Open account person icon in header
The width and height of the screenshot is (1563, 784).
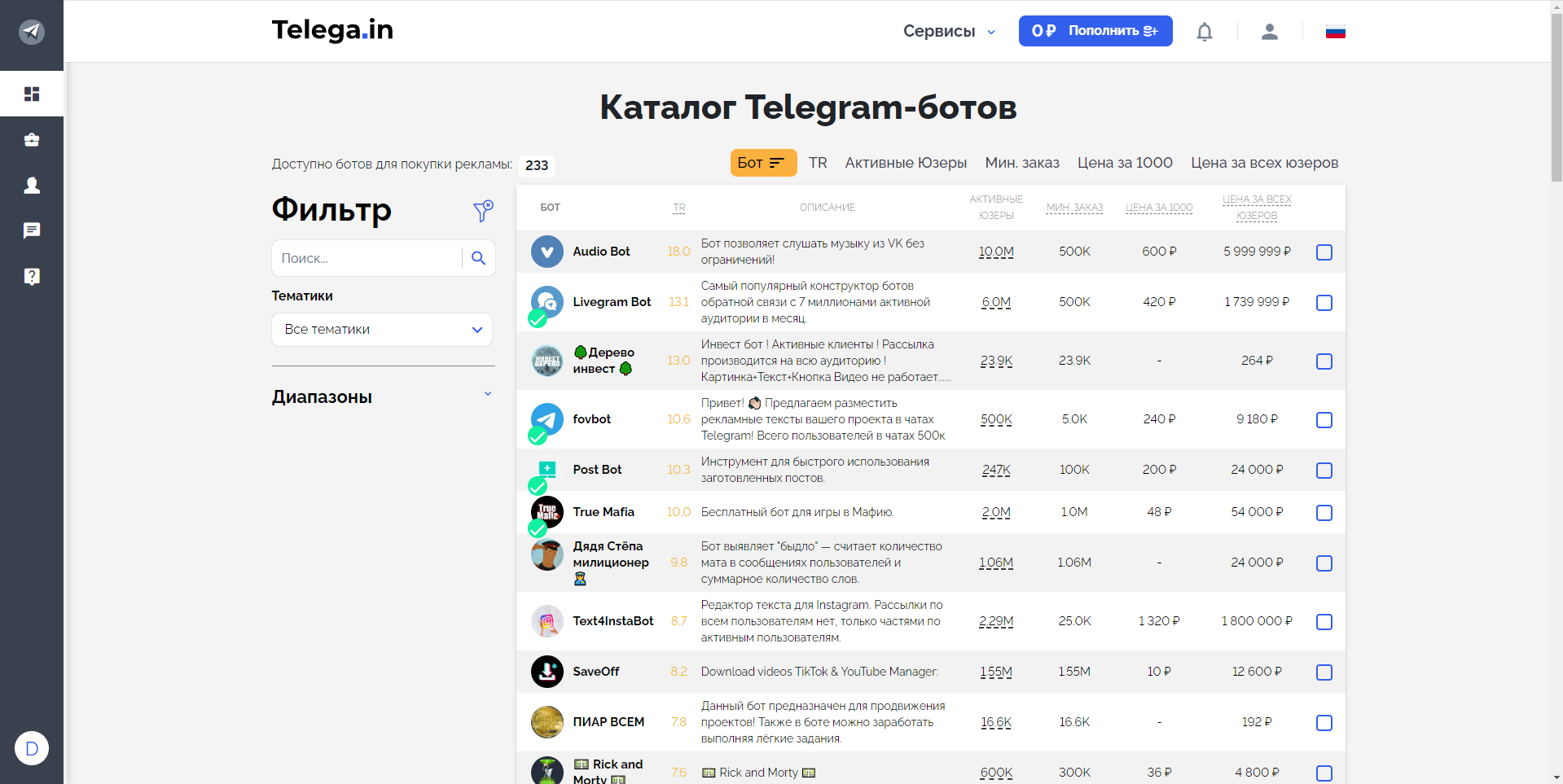[x=1270, y=32]
